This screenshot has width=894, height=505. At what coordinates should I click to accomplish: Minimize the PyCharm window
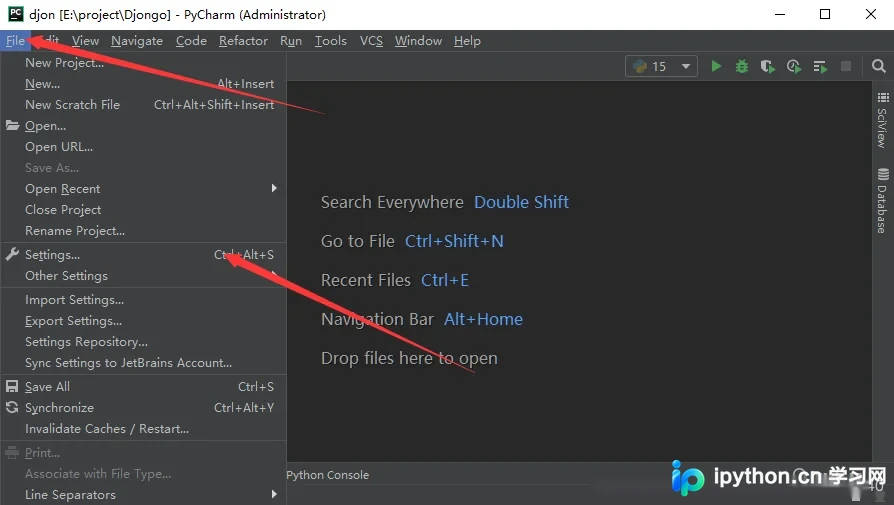coord(780,14)
